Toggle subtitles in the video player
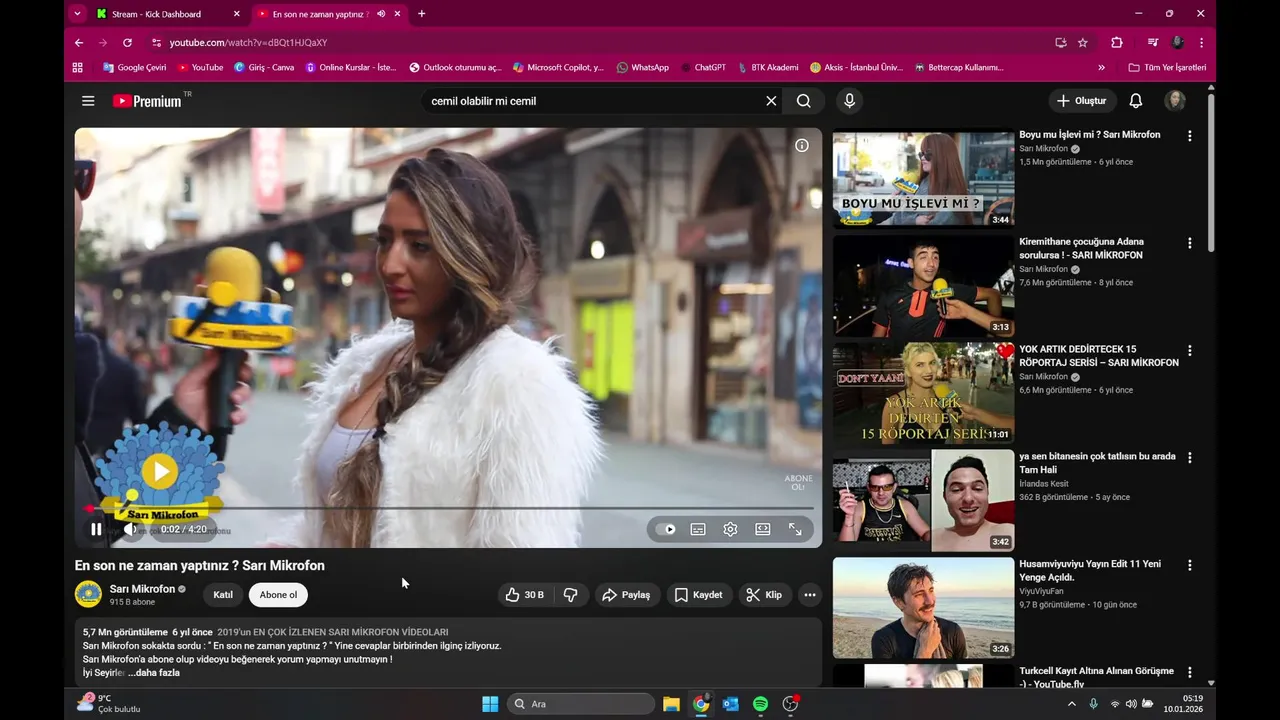The width and height of the screenshot is (1280, 720). (698, 529)
